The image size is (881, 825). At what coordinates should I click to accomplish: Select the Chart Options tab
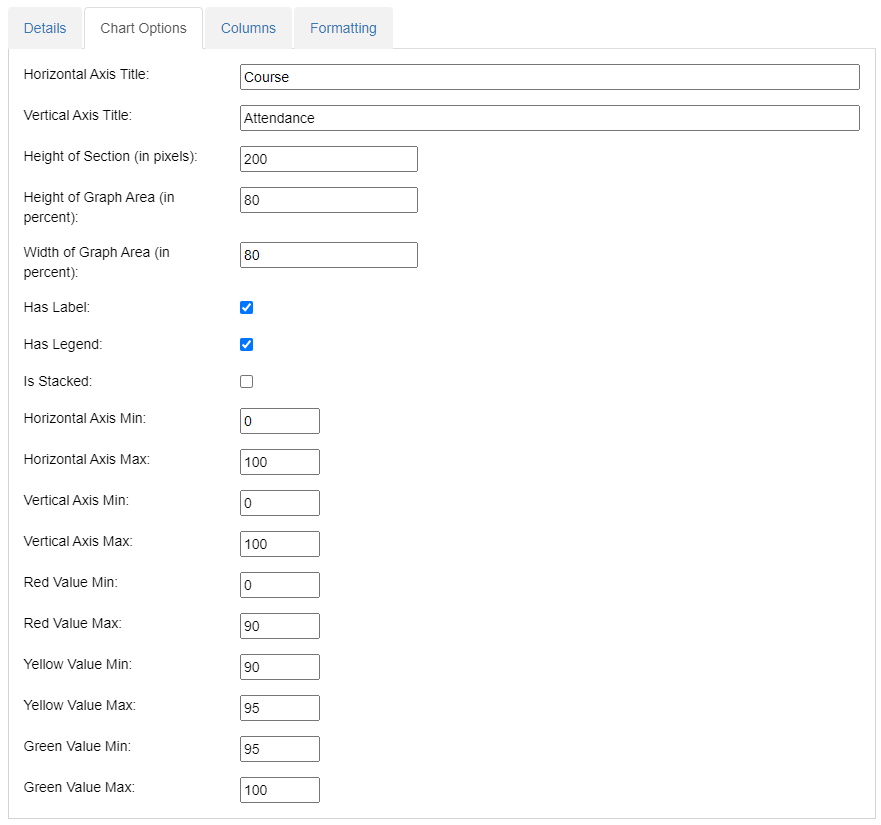click(143, 28)
